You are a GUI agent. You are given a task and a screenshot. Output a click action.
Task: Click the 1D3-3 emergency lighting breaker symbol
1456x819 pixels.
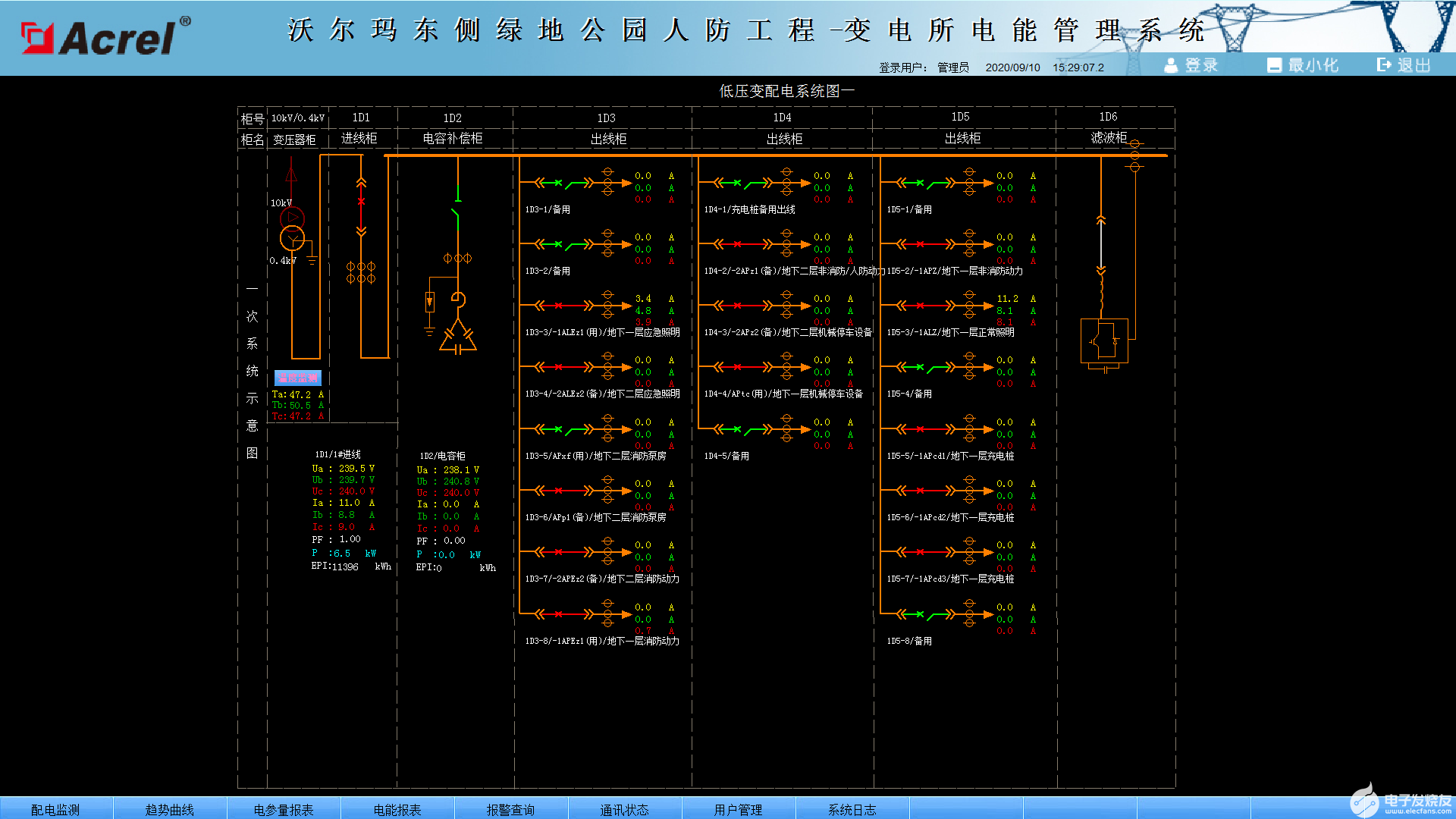[x=561, y=306]
